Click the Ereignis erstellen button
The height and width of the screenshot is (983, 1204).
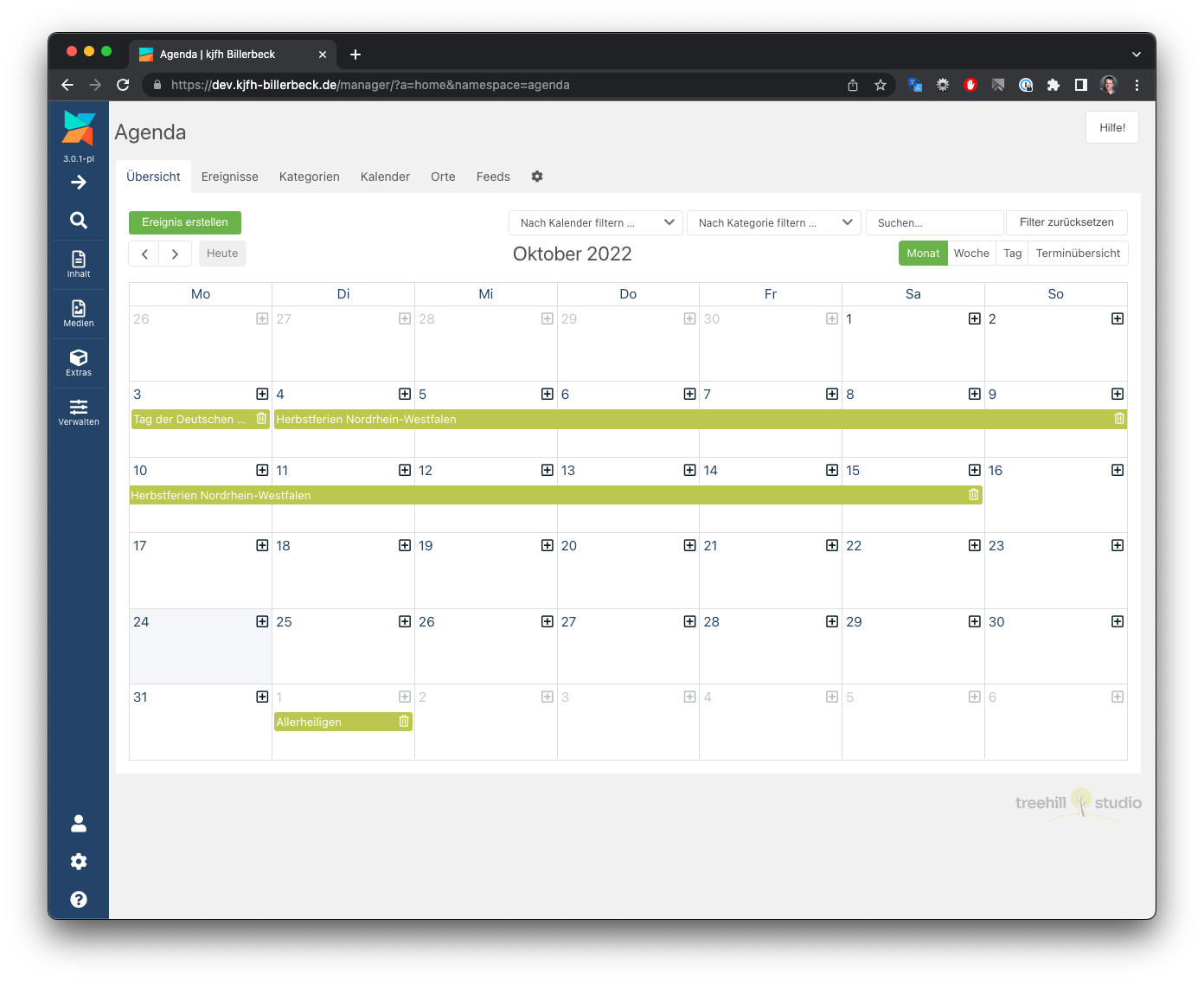point(185,222)
